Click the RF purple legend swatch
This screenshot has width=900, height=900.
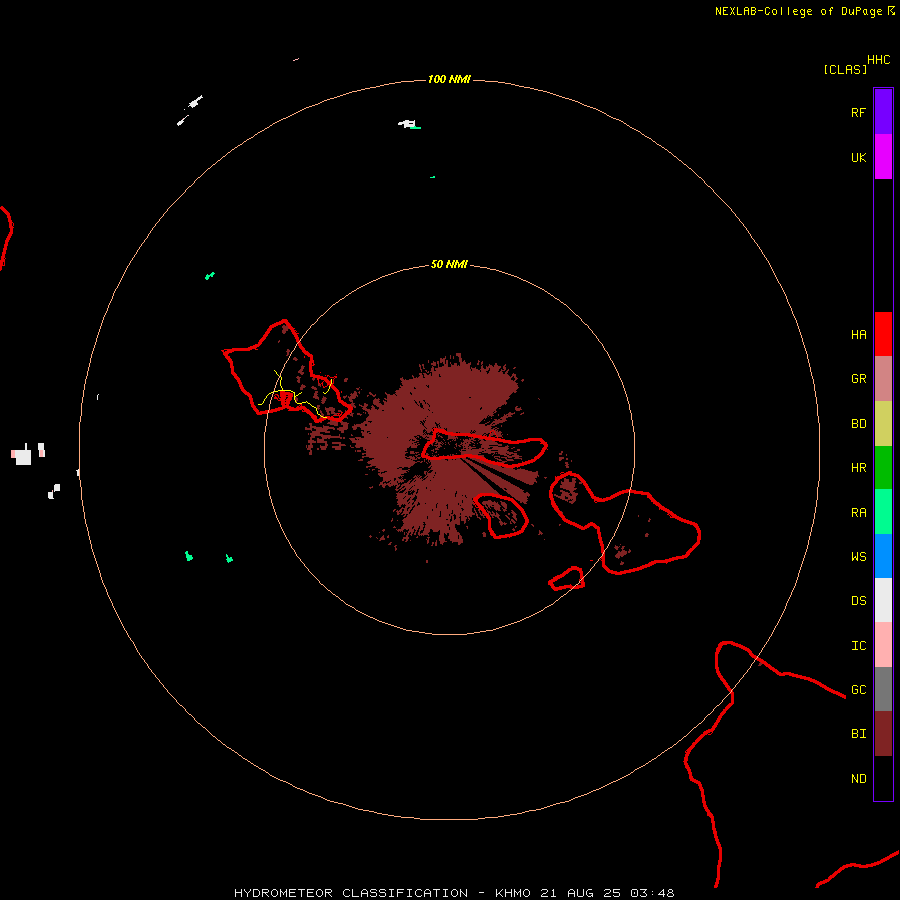click(883, 111)
